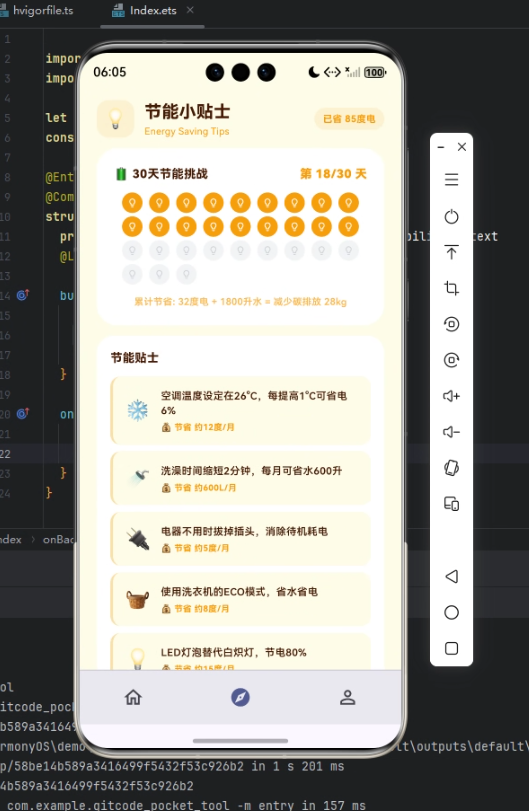Tap the light bulb app logo
Viewport: 529px width, 811px height.
[x=115, y=118]
